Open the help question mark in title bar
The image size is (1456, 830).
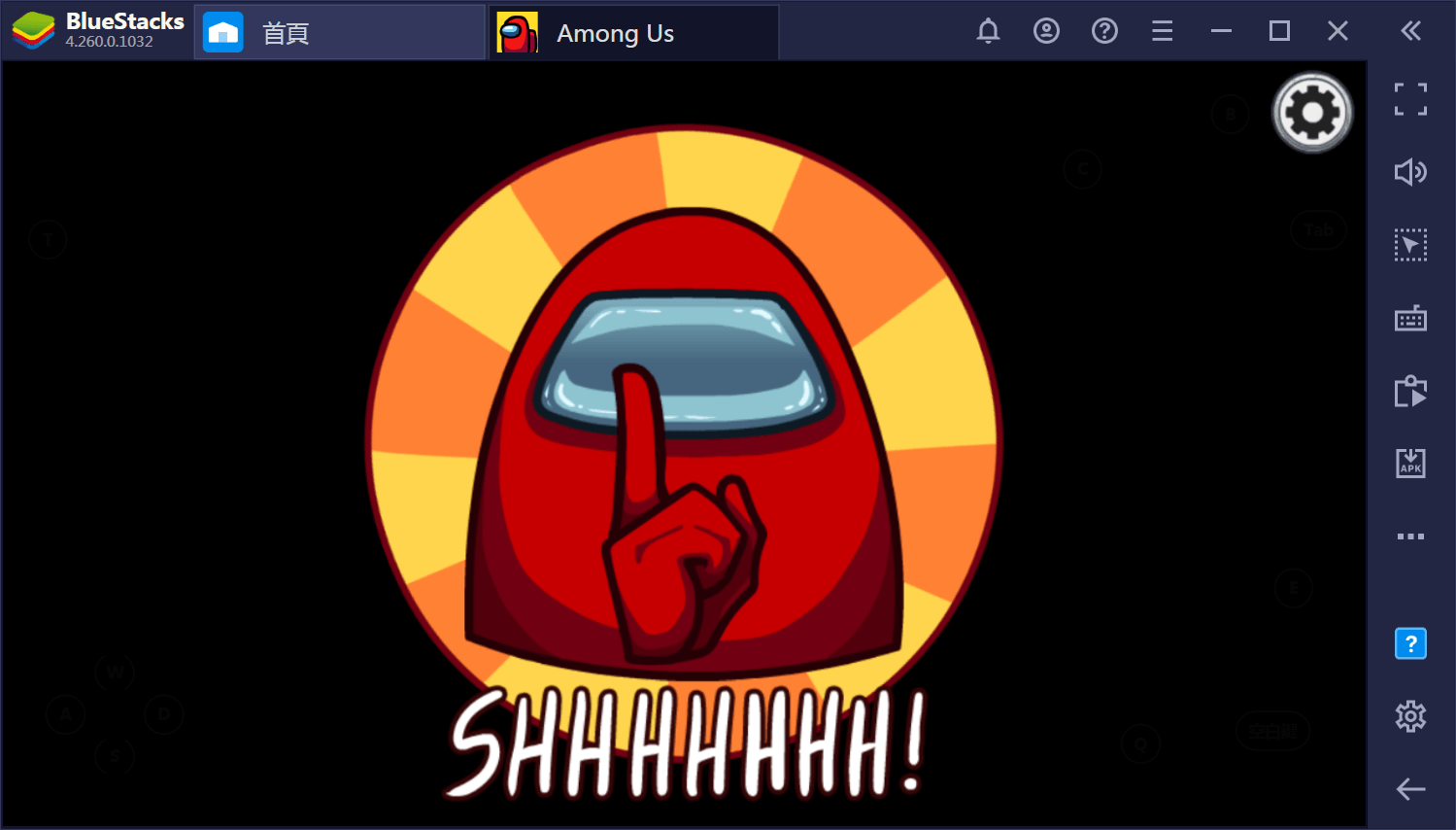tap(1104, 31)
